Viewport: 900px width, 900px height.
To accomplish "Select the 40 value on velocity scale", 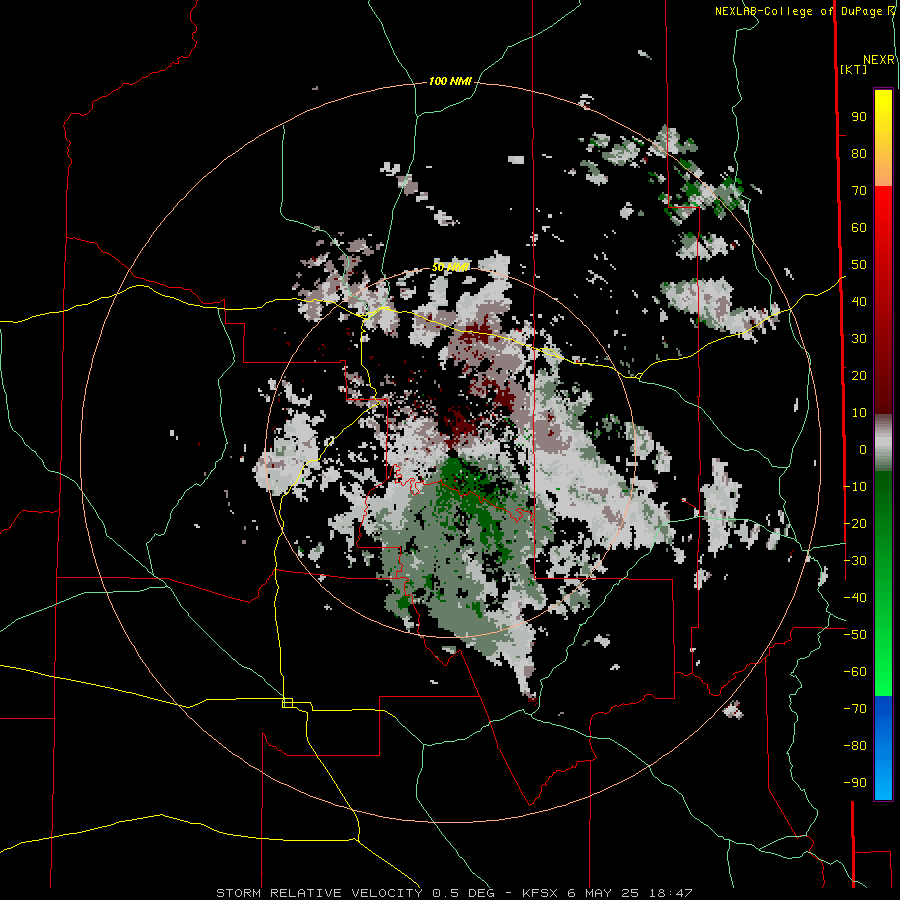I will (x=859, y=301).
